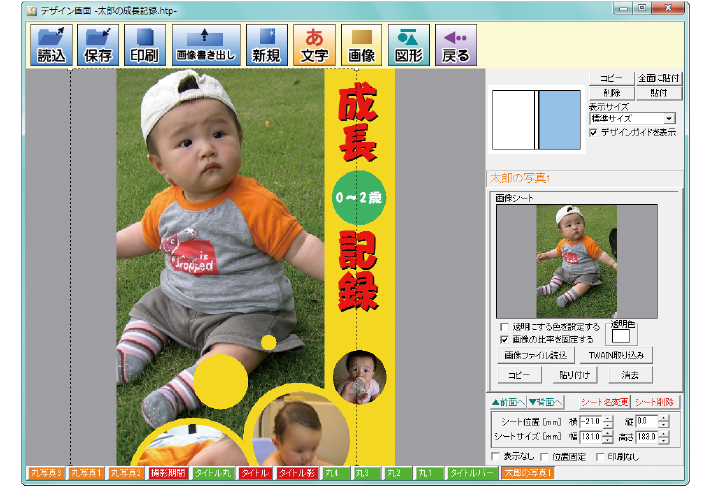Viewport: 709px width, 501px height.
Task: Check the 表示なし checkbox
Action: coord(496,456)
